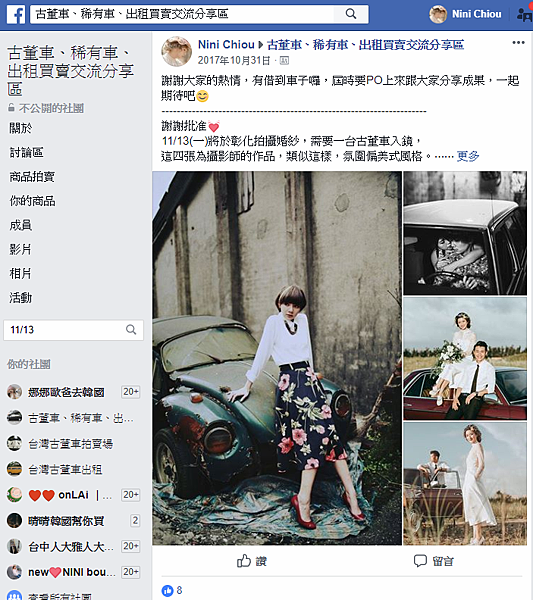Open the large green Beetle photo
Image resolution: width=533 pixels, height=600 pixels.
coord(277,358)
